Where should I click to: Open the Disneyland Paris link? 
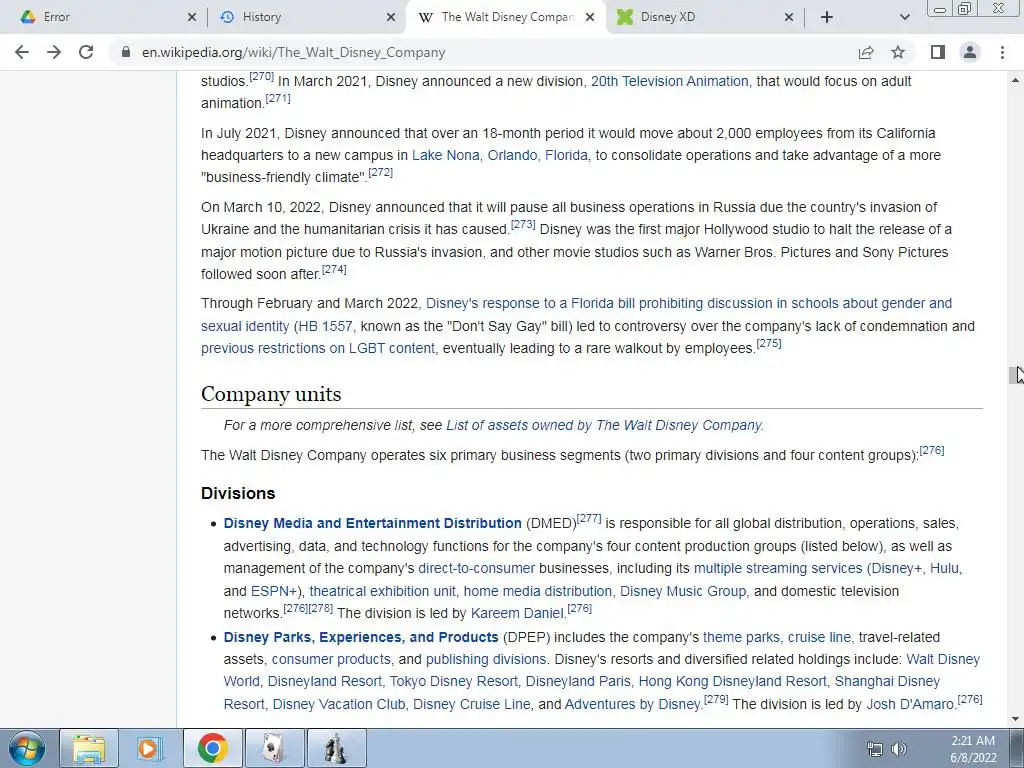coord(579,682)
